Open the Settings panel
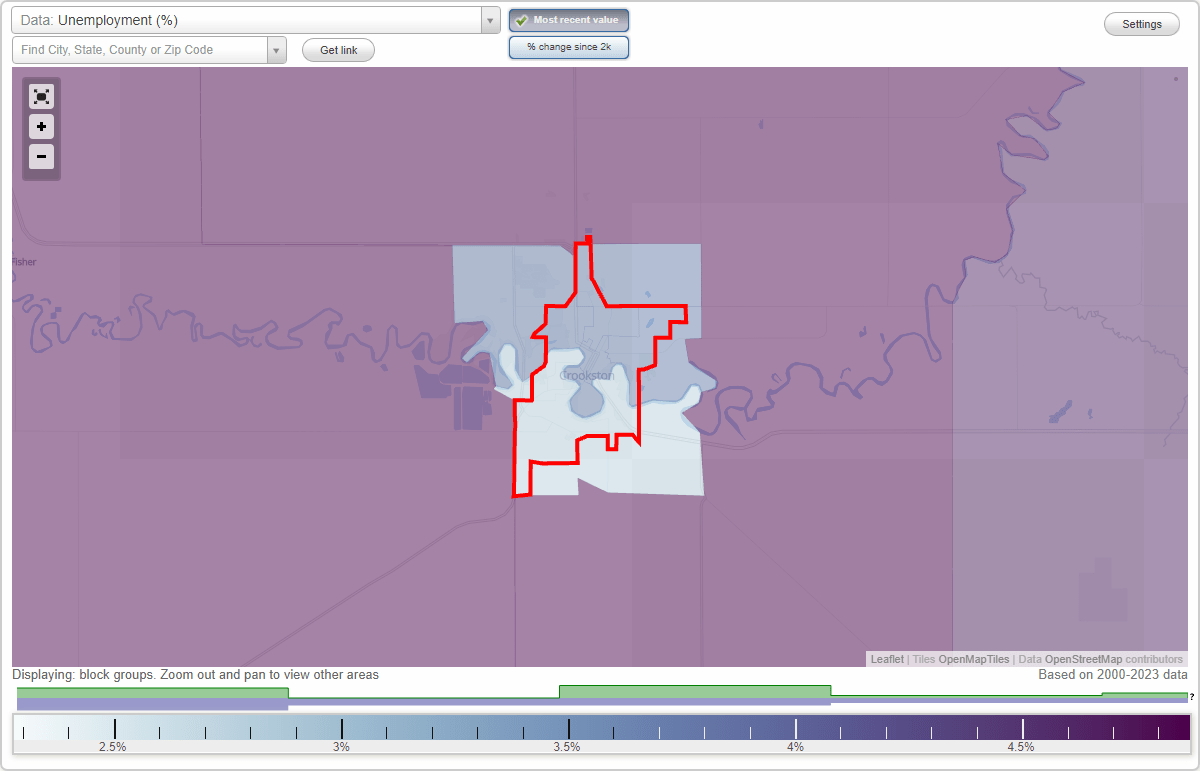1200x771 pixels. pyautogui.click(x=1141, y=23)
